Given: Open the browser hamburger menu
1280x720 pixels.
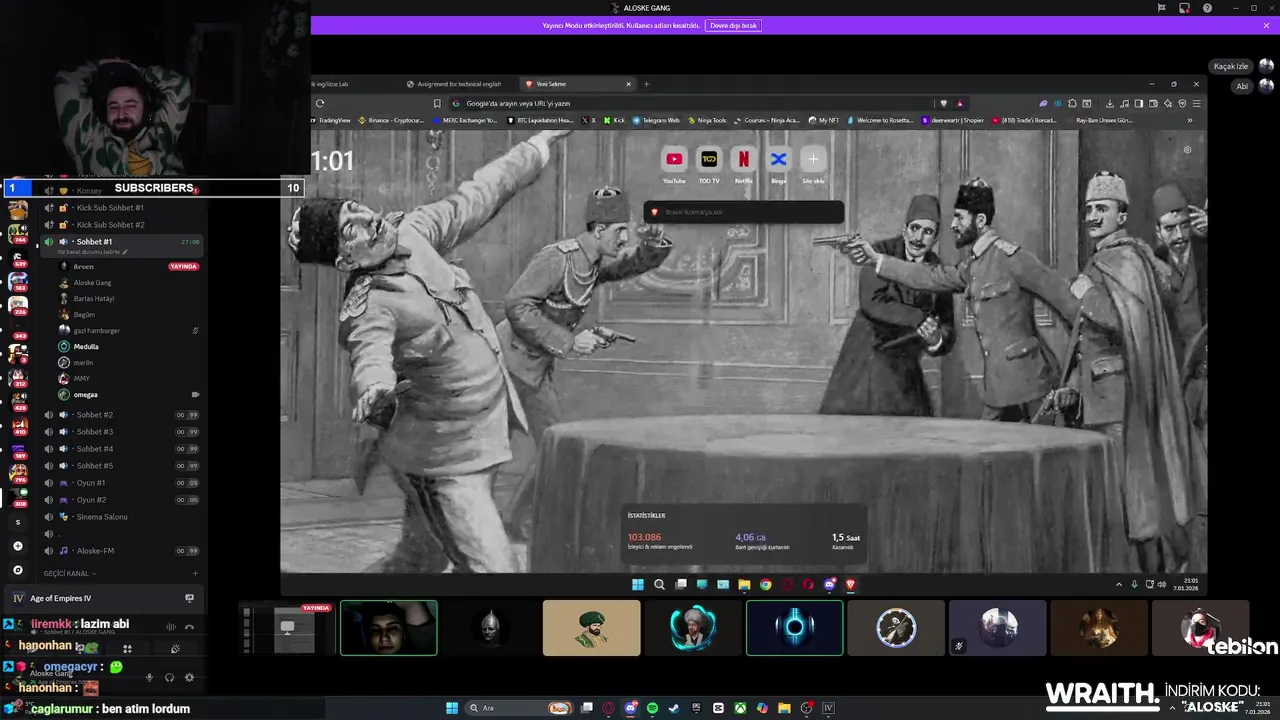Looking at the screenshot, I should [1196, 103].
